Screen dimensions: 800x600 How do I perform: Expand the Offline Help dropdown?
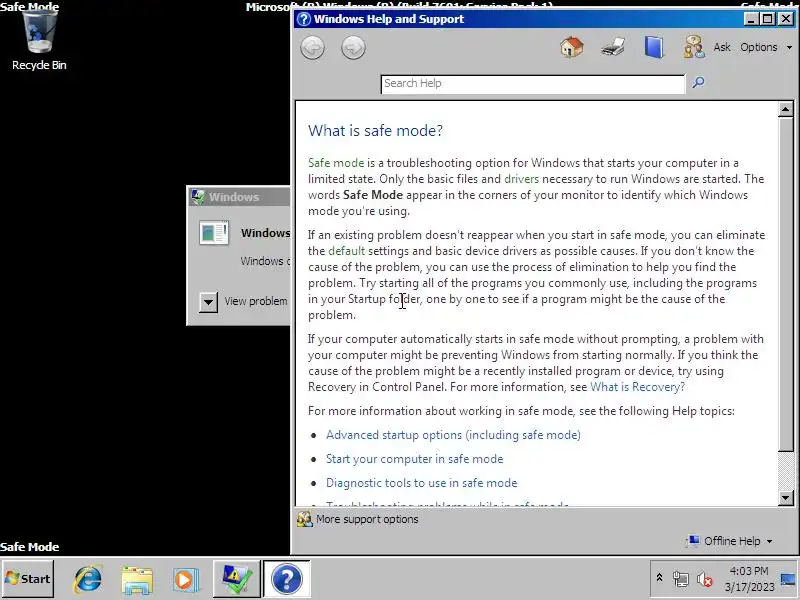[x=730, y=541]
